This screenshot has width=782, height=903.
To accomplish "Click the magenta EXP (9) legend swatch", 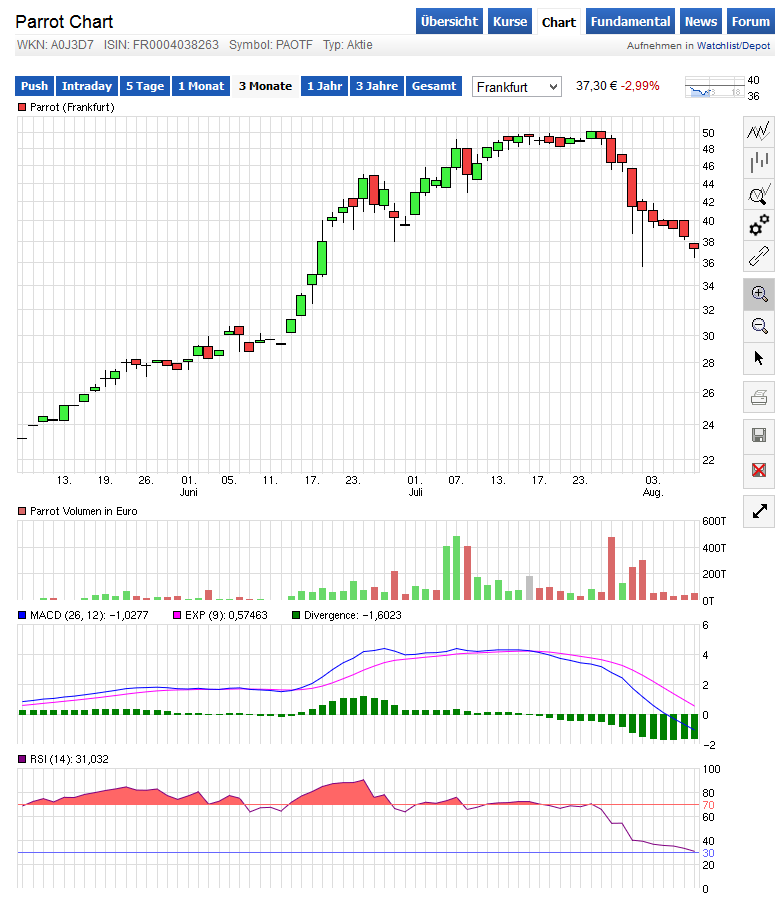I will (177, 615).
